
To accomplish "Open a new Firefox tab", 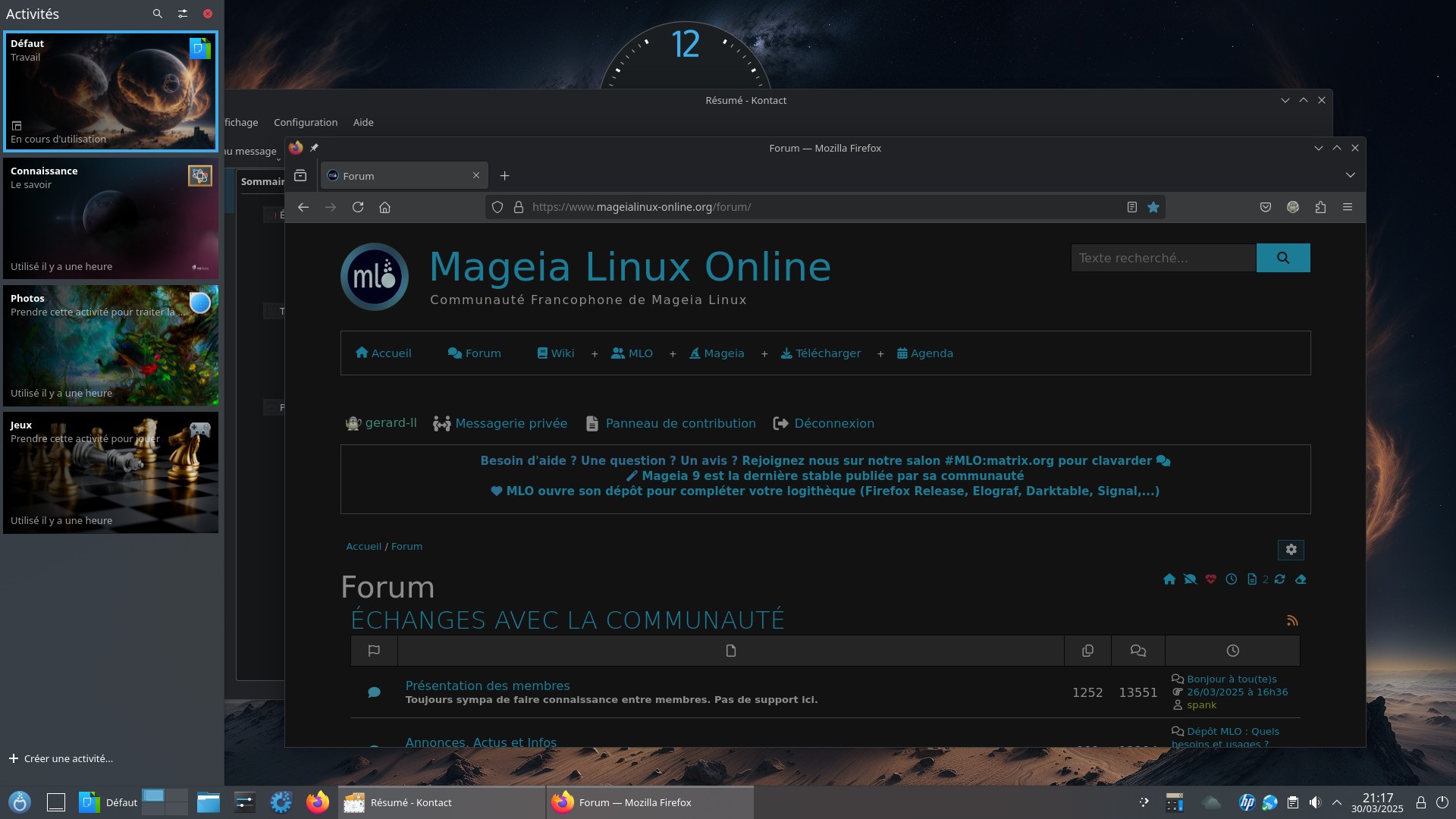I will pos(504,176).
